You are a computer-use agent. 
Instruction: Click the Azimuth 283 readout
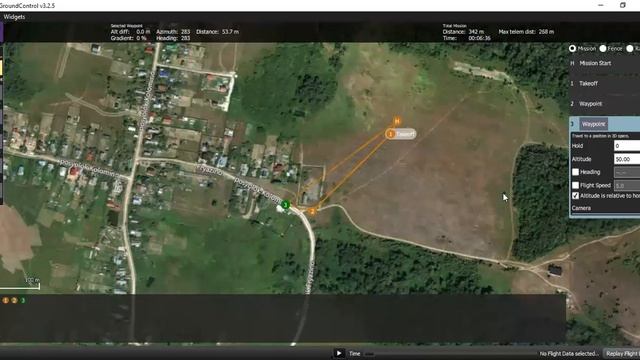coord(173,32)
